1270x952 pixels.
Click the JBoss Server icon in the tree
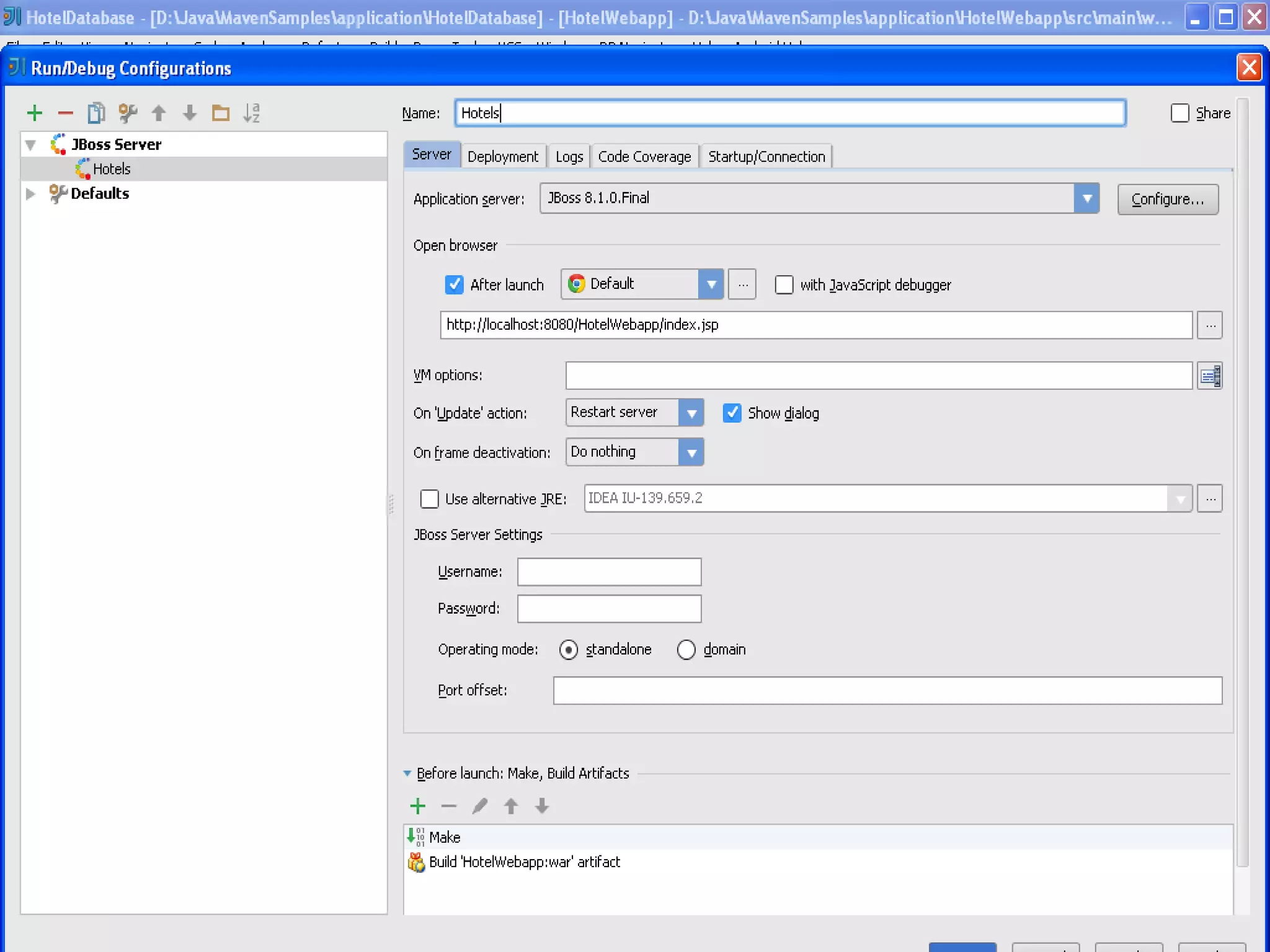point(59,144)
